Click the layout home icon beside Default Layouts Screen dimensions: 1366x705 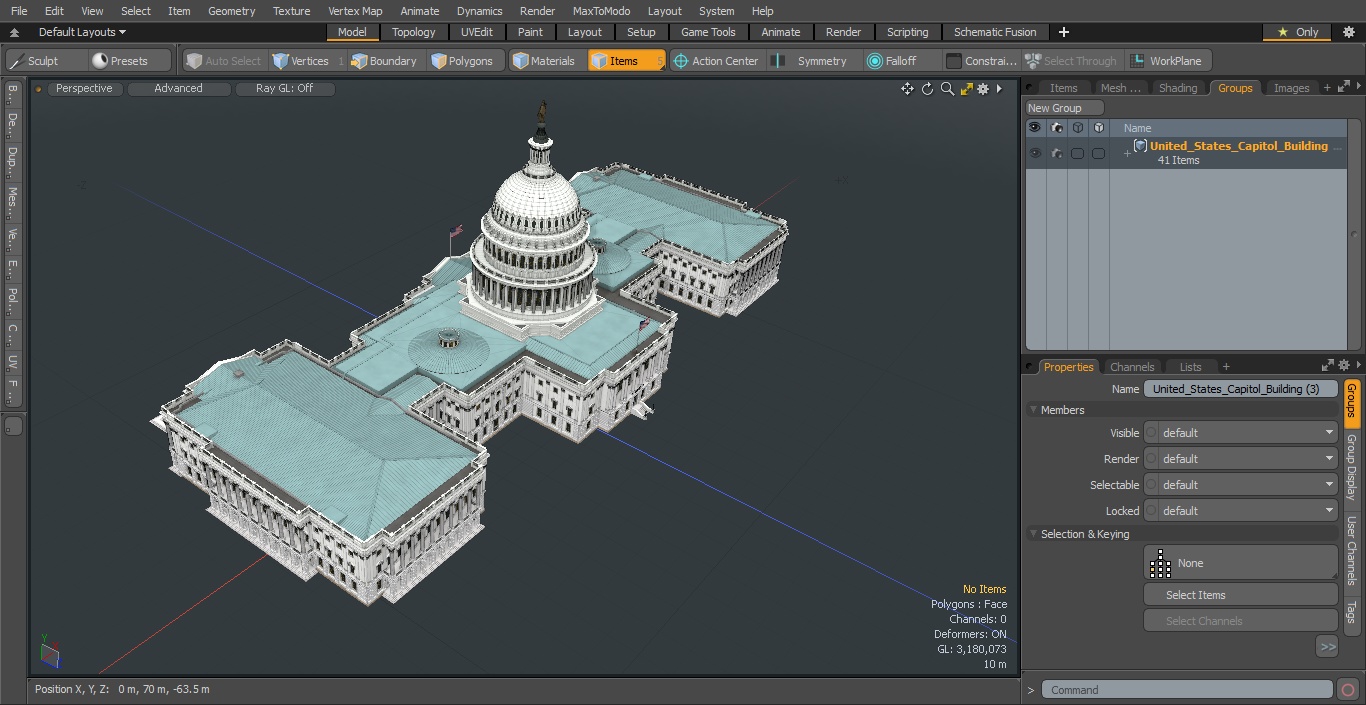click(x=14, y=32)
